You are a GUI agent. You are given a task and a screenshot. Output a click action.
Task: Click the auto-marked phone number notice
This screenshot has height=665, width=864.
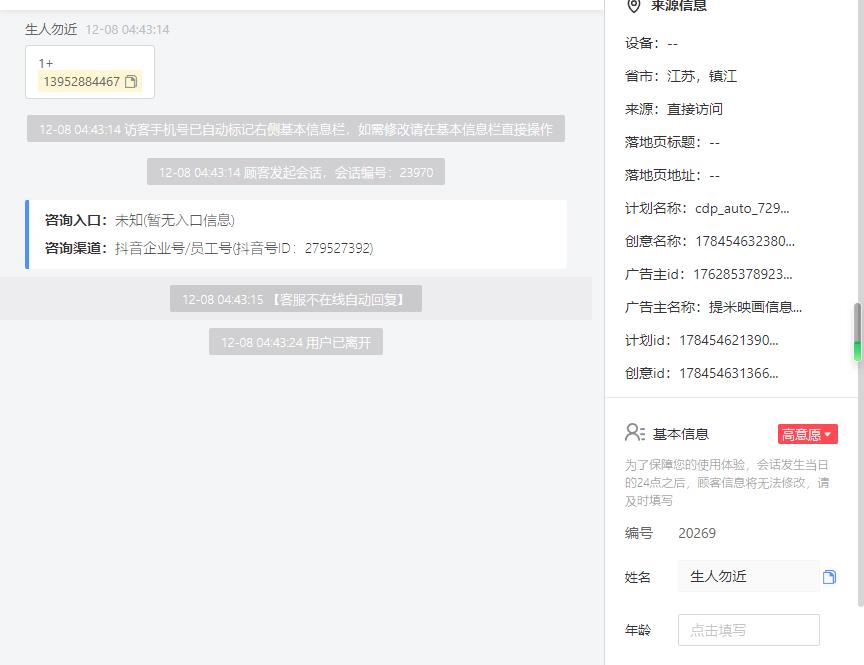tap(296, 129)
